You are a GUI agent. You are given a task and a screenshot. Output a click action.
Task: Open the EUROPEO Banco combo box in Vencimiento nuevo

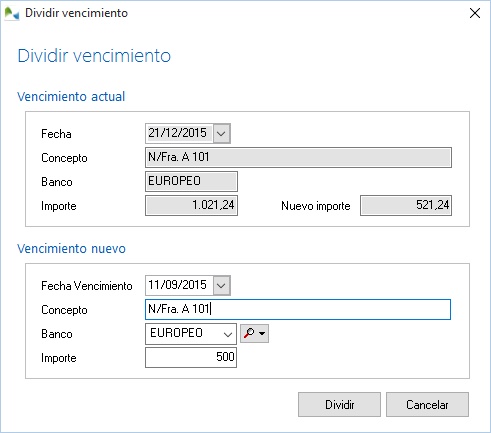(191, 334)
